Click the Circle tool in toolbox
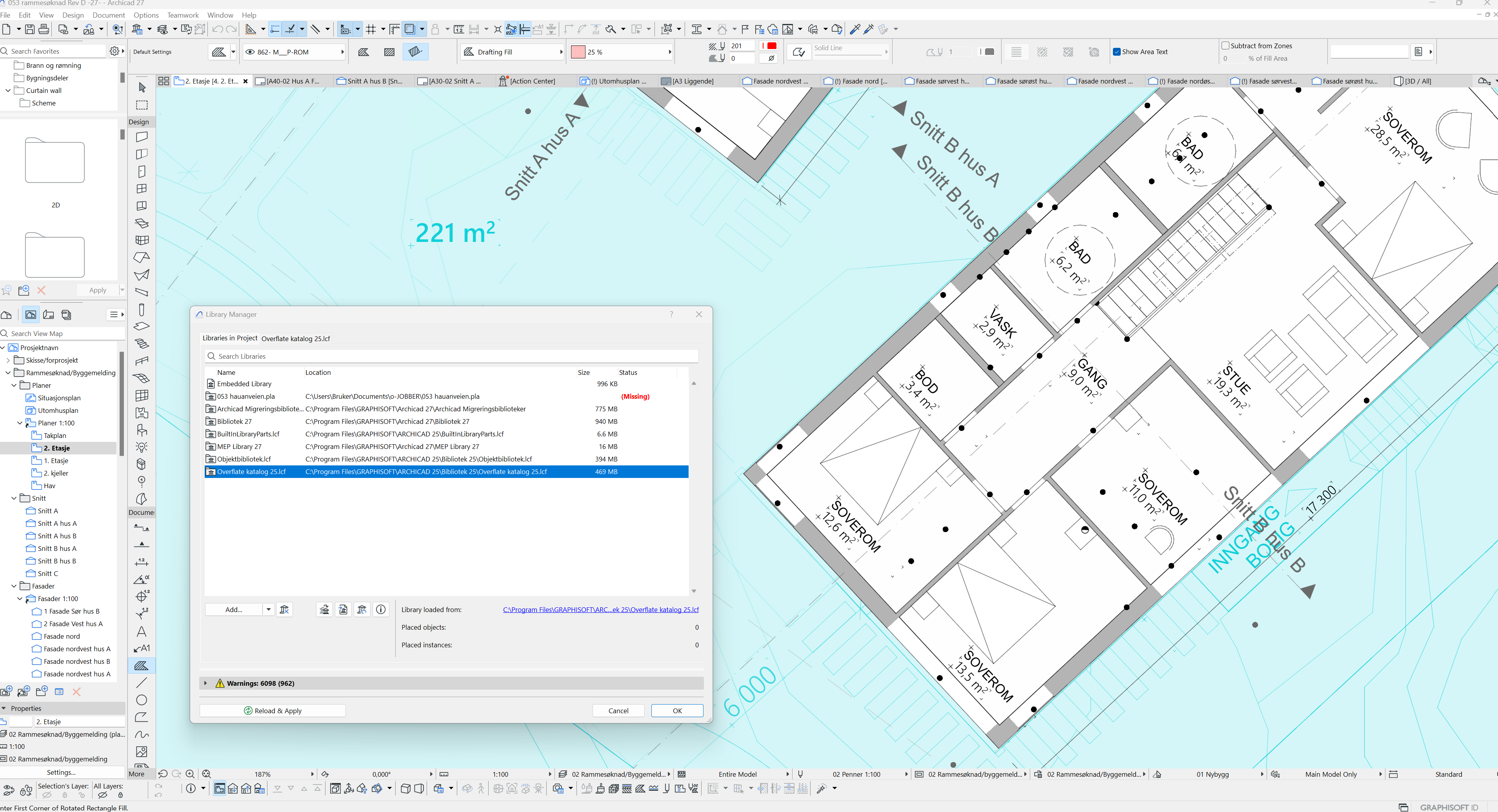Viewport: 1498px width, 812px height. click(141, 700)
